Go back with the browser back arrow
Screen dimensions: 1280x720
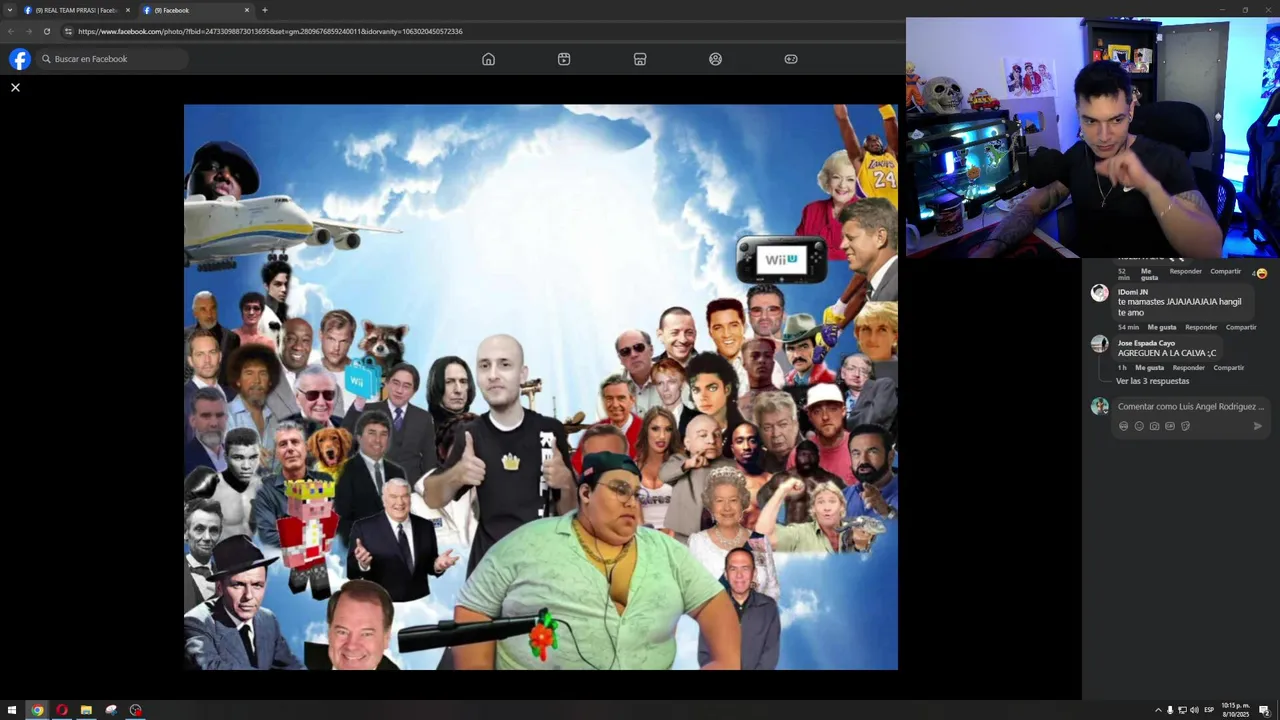13,31
